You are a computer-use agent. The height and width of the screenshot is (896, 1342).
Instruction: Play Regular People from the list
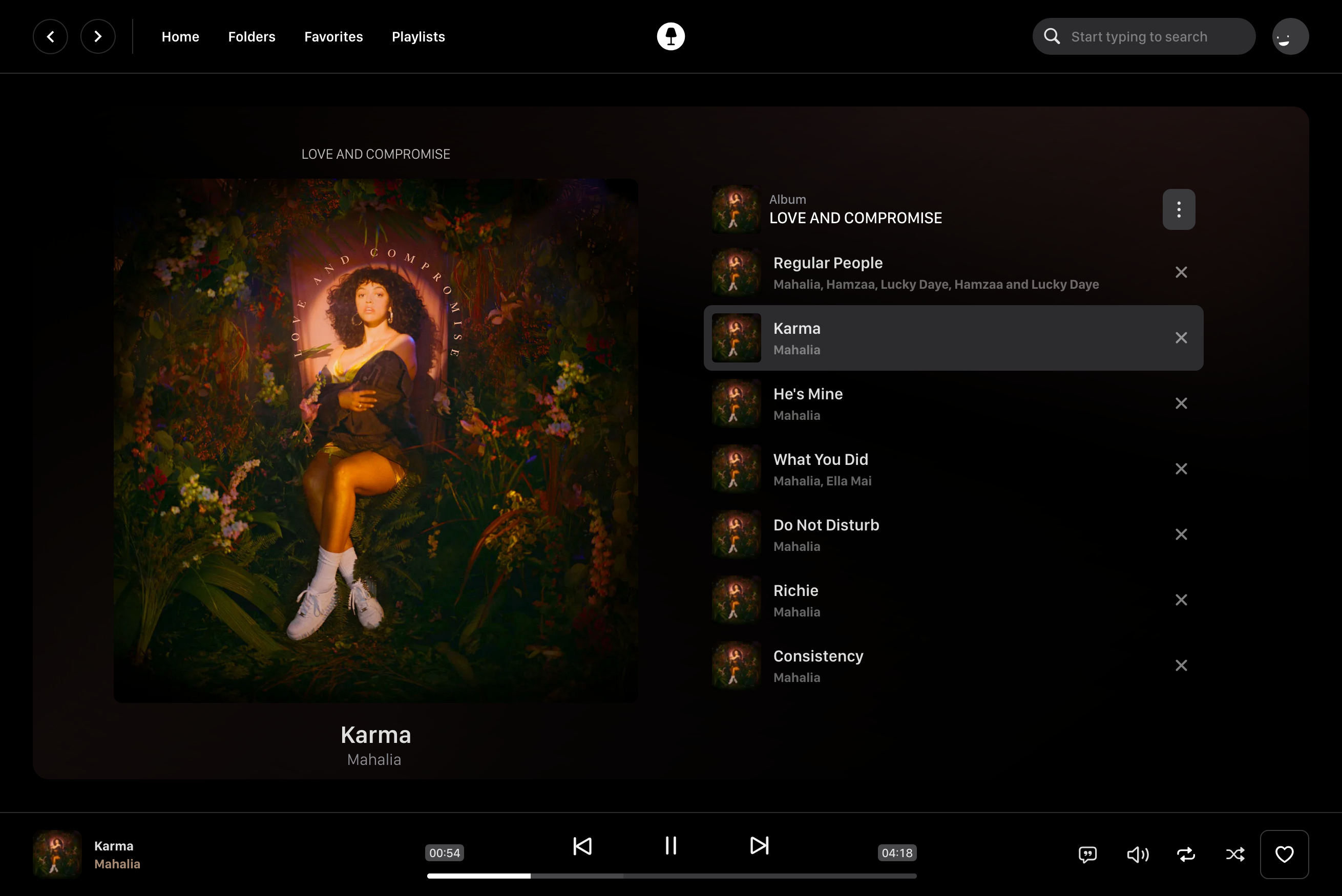tap(953, 272)
